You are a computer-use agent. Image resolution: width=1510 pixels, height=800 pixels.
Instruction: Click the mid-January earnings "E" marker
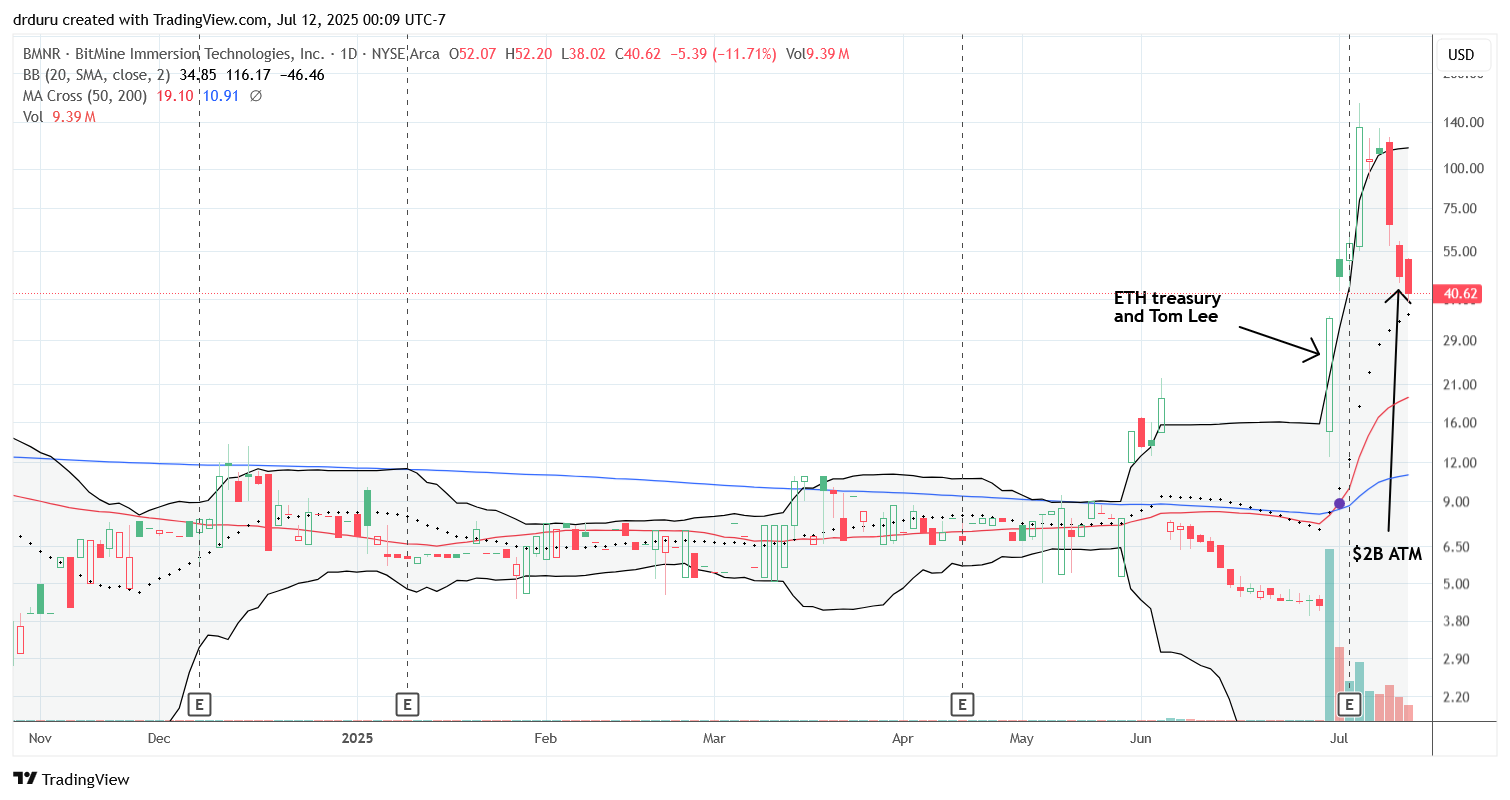click(406, 704)
